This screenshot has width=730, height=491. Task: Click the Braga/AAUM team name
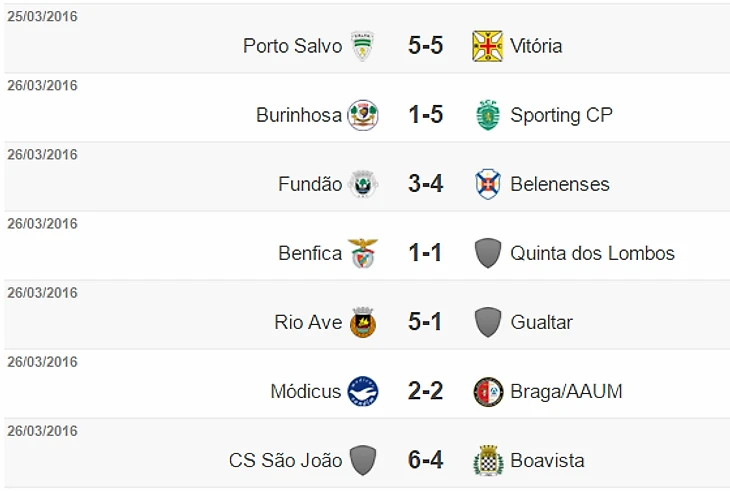click(x=566, y=391)
